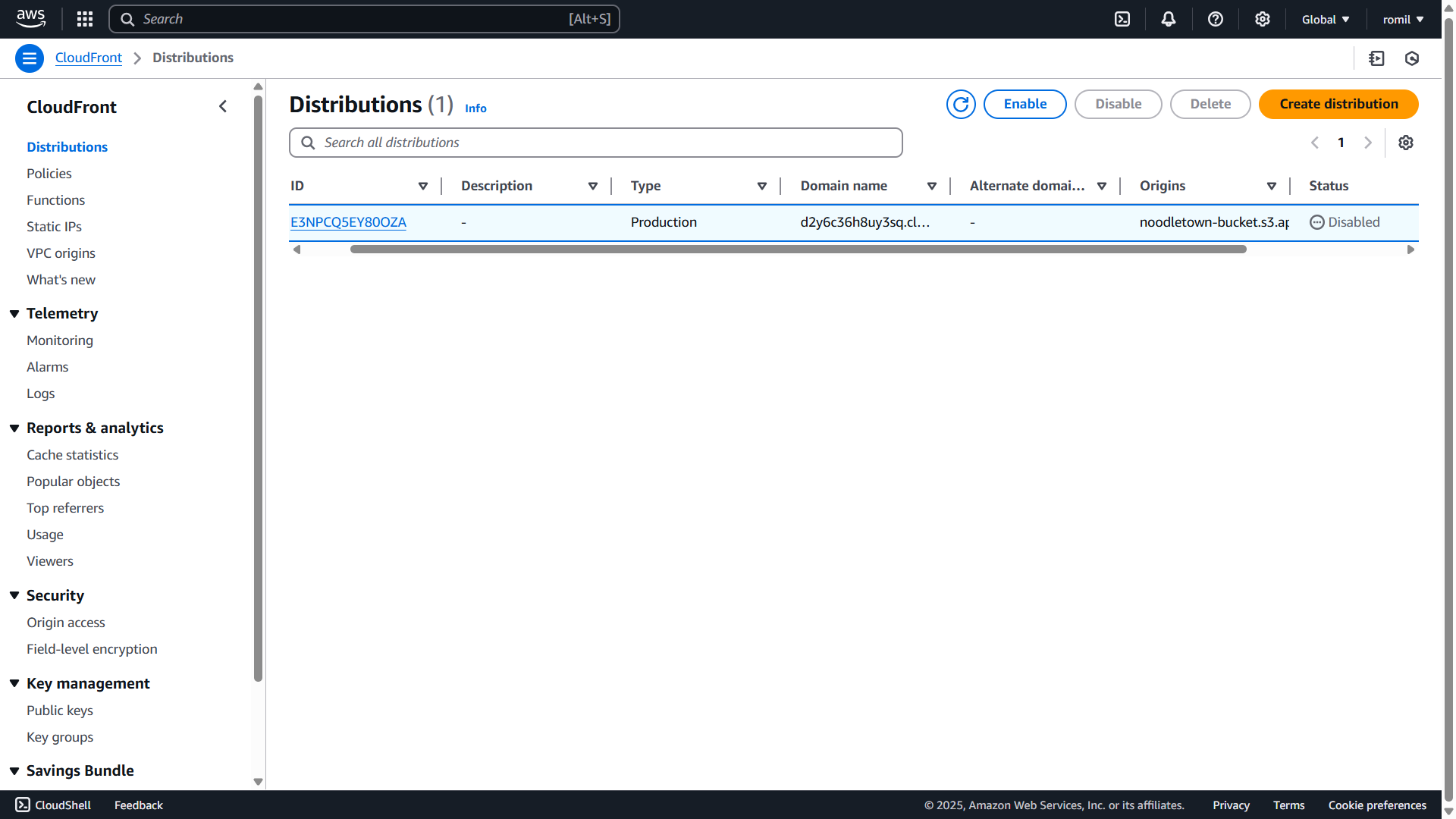
Task: Sort by ID column arrow
Action: click(423, 186)
